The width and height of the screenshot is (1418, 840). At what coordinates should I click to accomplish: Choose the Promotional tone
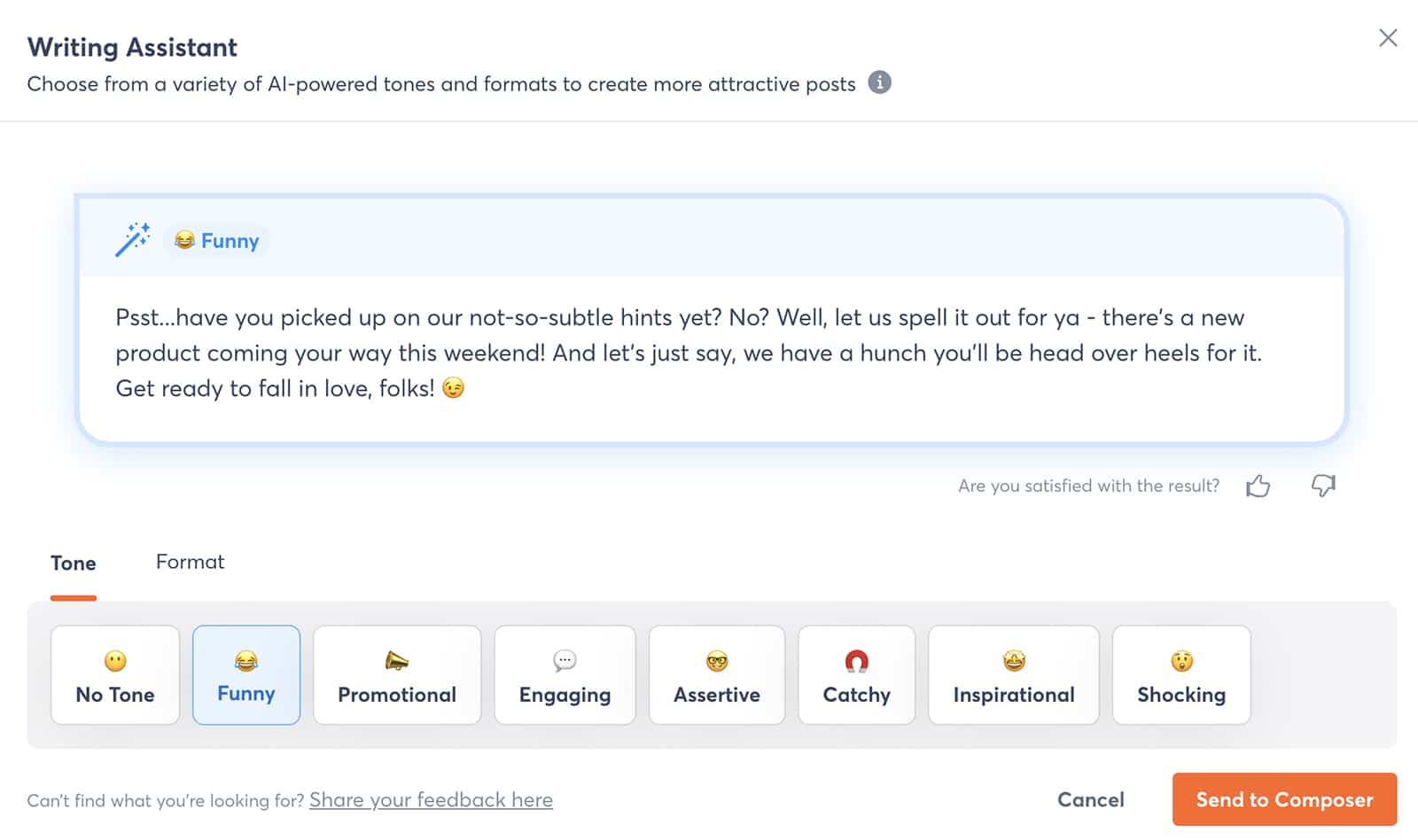tap(397, 675)
